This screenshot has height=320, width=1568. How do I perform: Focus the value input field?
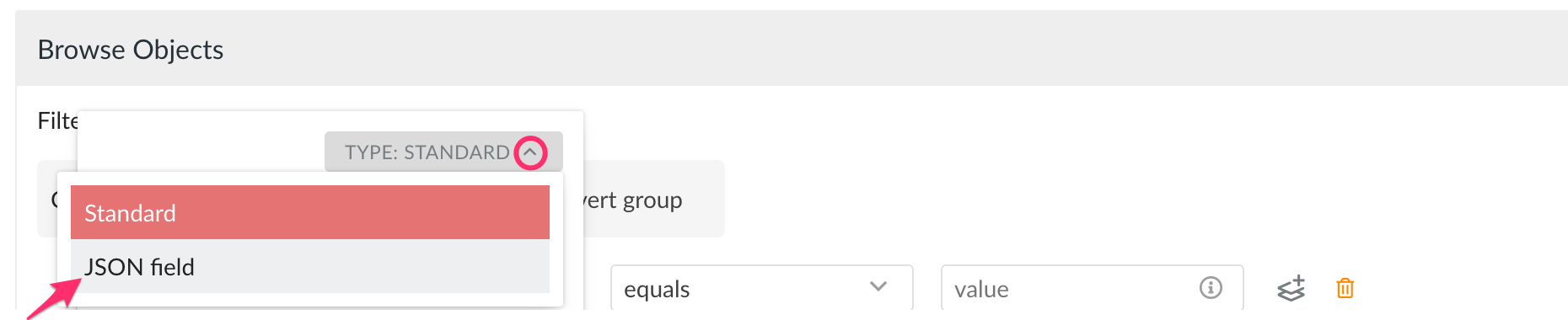[1092, 288]
